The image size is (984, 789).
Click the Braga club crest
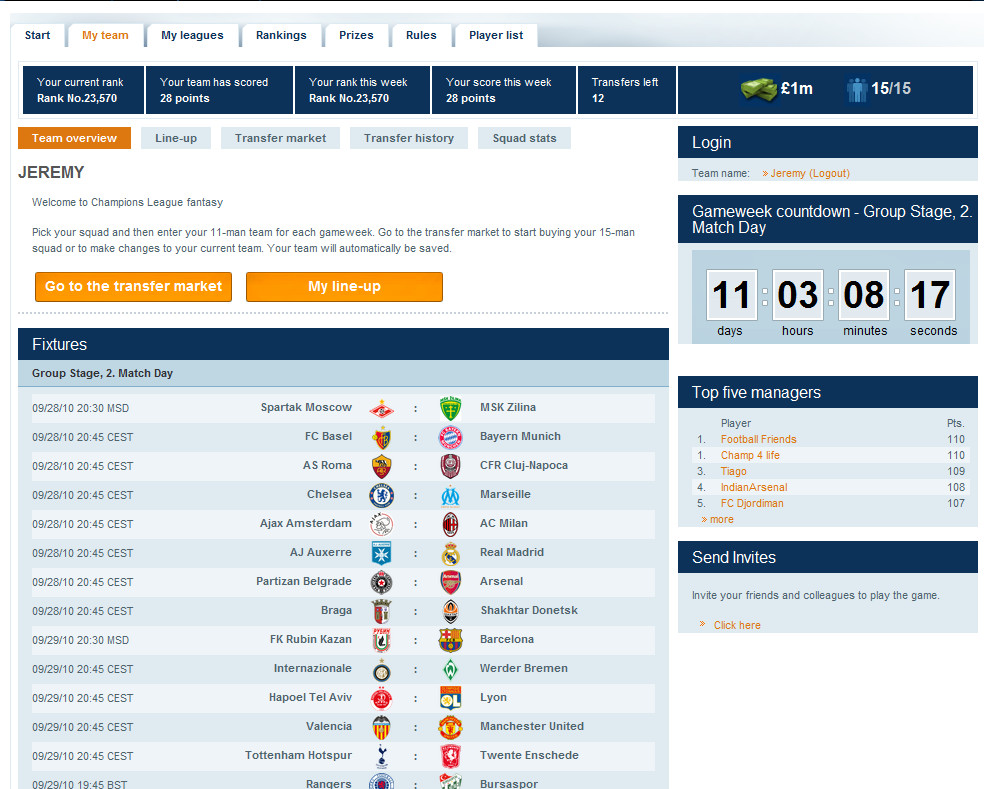(382, 611)
